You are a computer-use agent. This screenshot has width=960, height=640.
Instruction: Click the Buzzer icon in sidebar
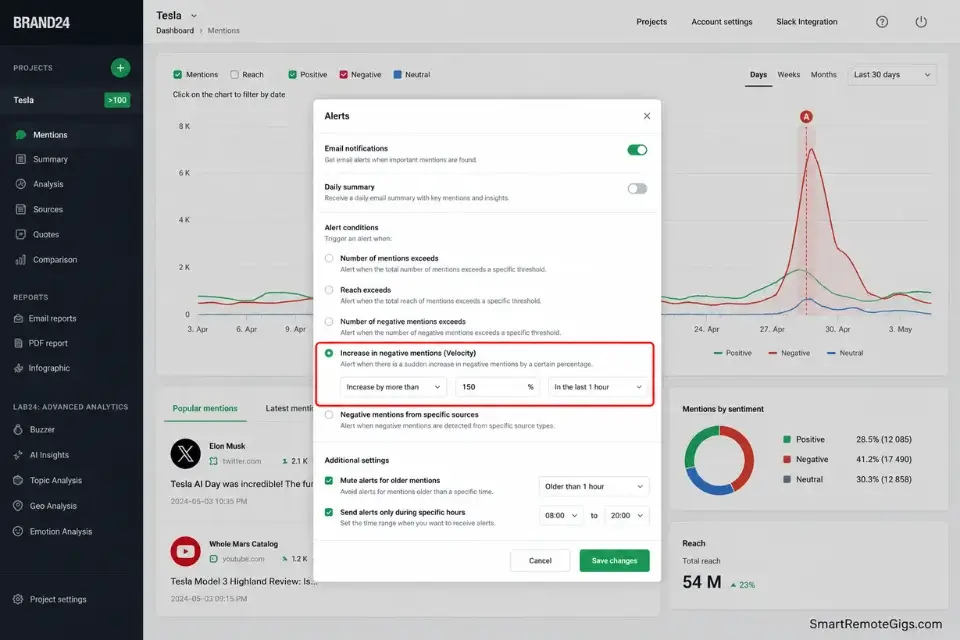pyautogui.click(x=18, y=430)
